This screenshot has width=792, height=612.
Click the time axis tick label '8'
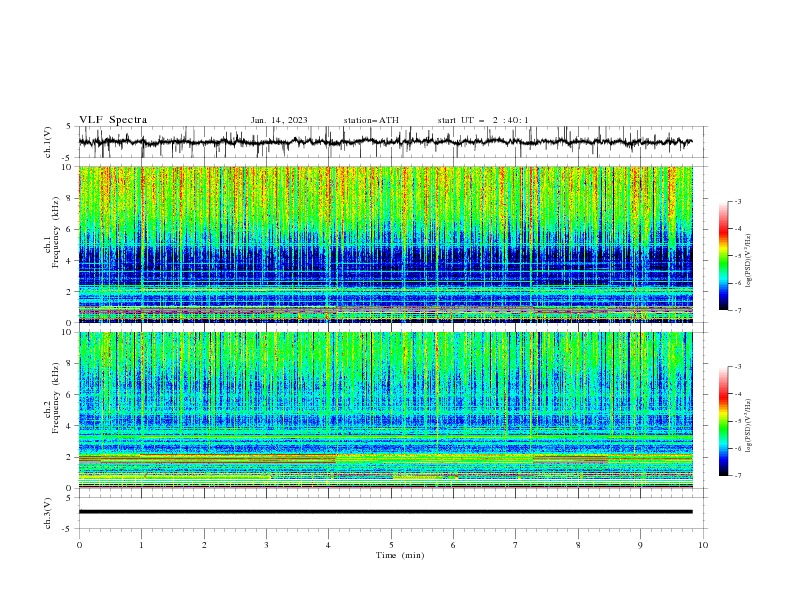578,545
